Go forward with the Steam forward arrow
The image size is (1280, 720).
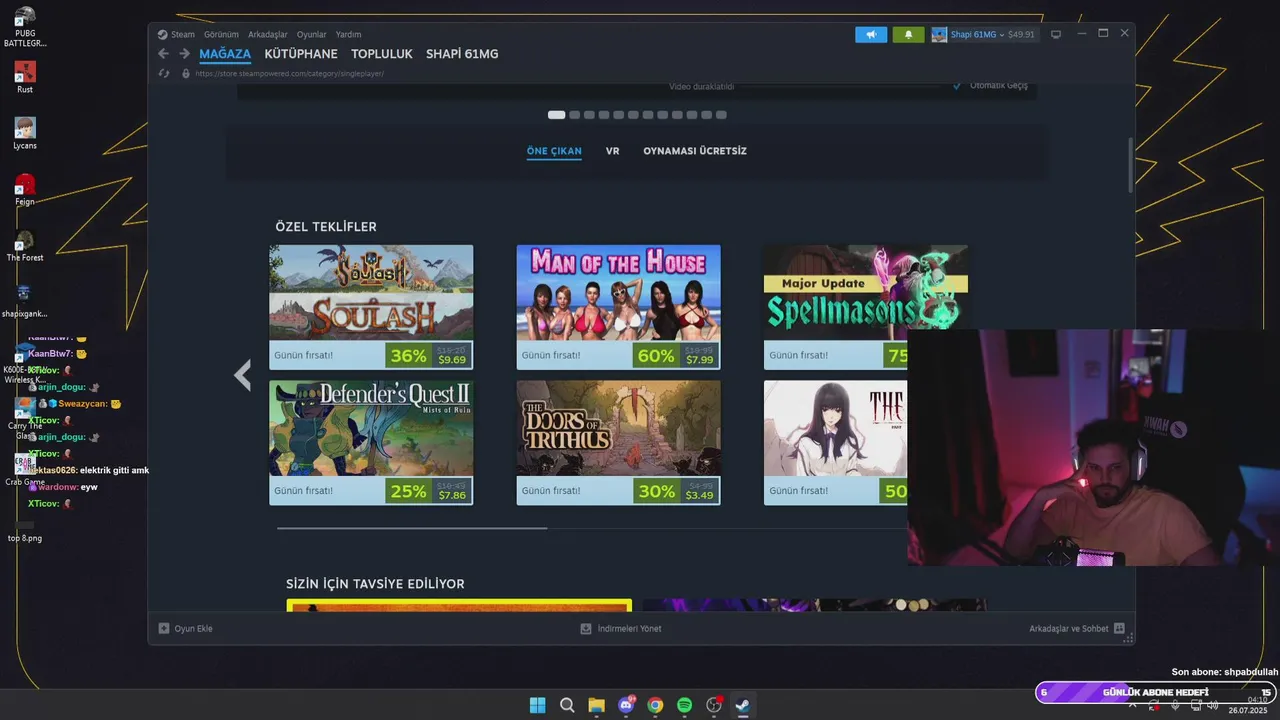click(184, 54)
